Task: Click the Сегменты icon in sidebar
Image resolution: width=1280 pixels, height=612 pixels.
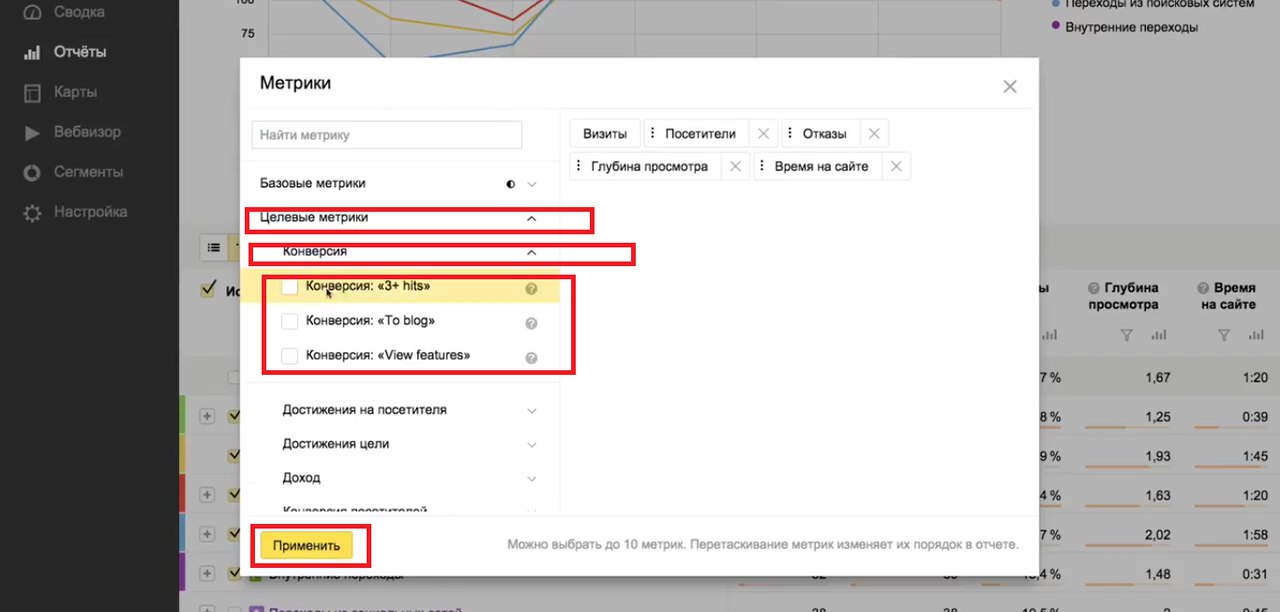Action: click(32, 172)
